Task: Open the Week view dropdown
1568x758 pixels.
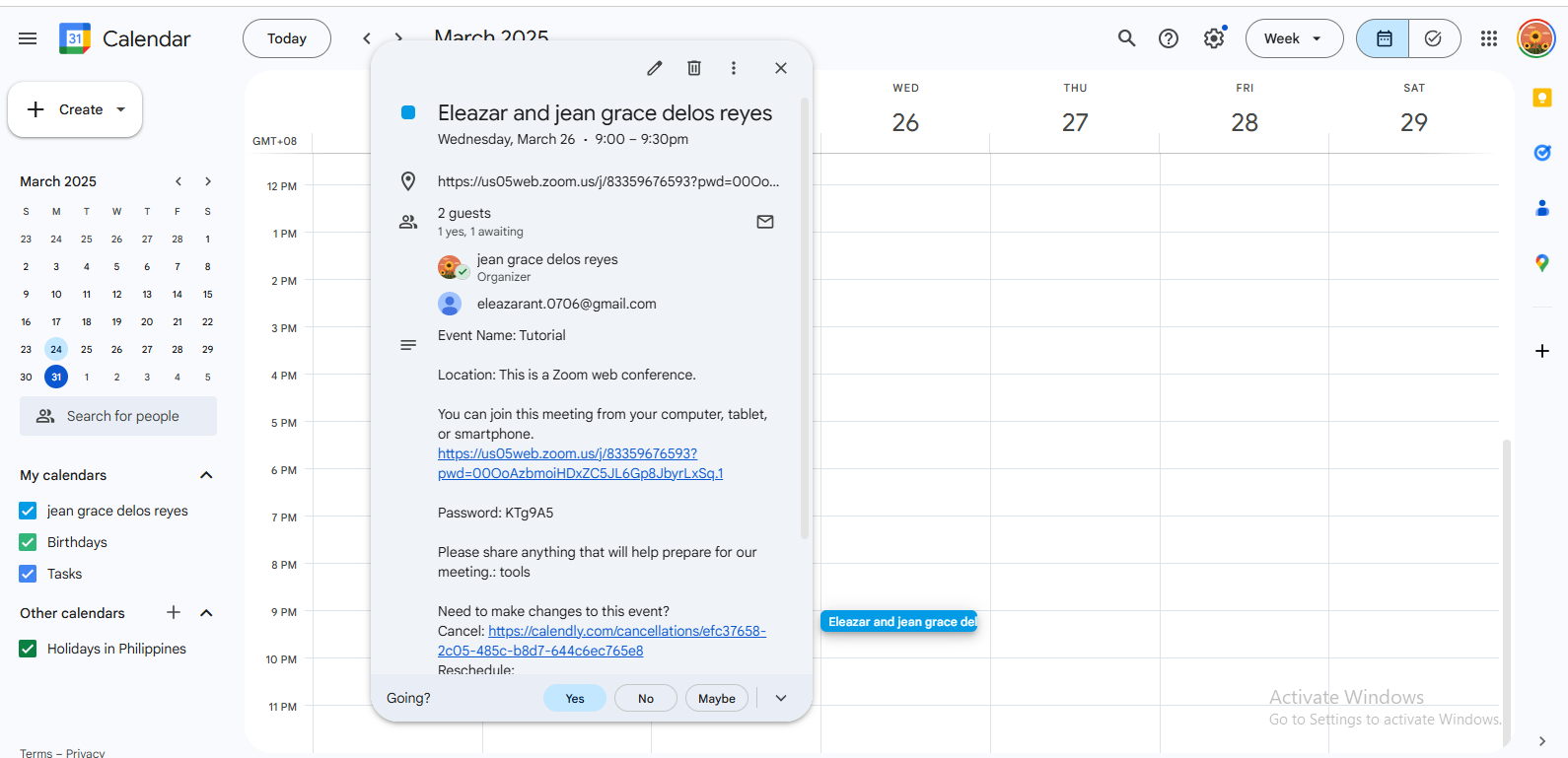Action: point(1294,38)
